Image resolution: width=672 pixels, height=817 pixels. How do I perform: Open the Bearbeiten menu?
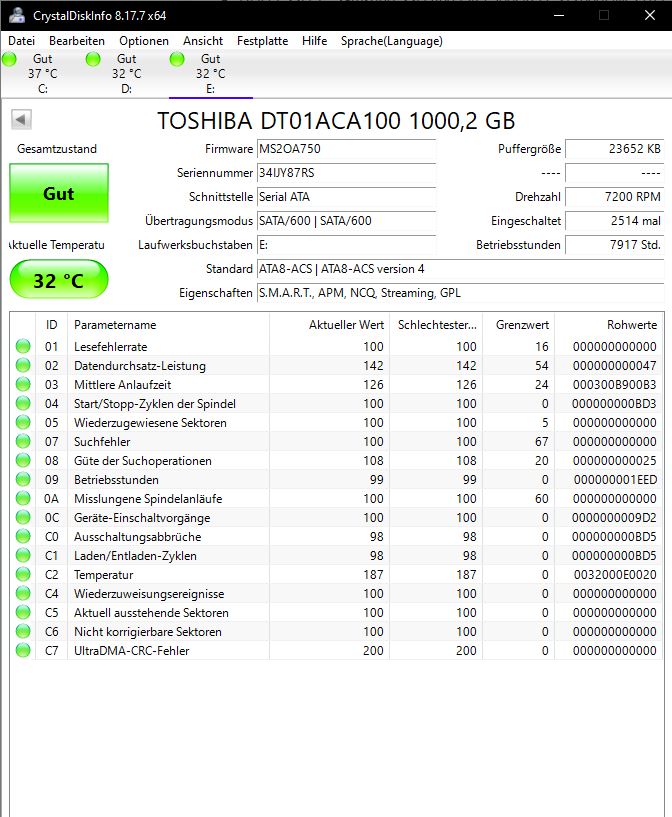click(x=77, y=41)
